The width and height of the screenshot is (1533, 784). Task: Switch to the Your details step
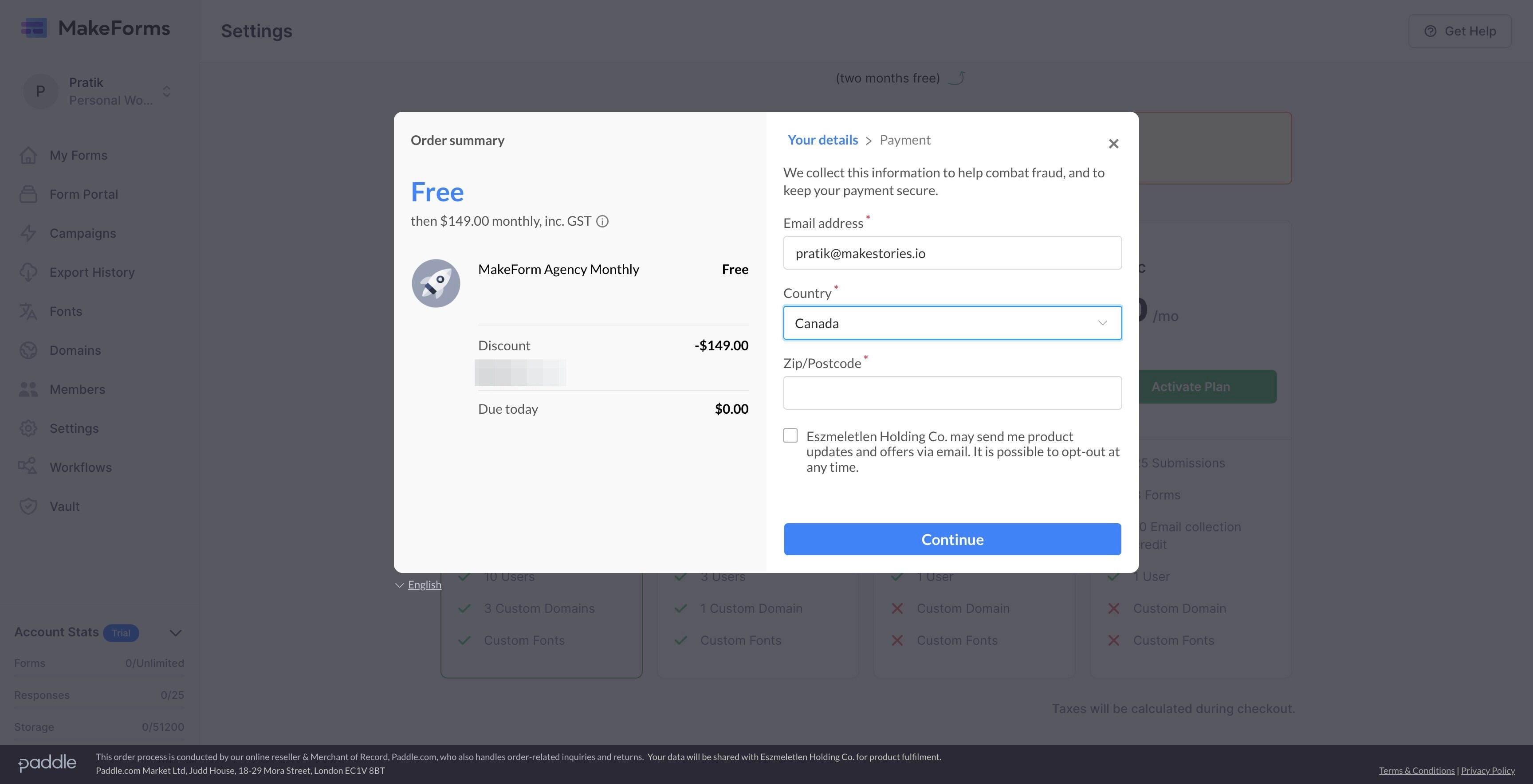(822, 139)
